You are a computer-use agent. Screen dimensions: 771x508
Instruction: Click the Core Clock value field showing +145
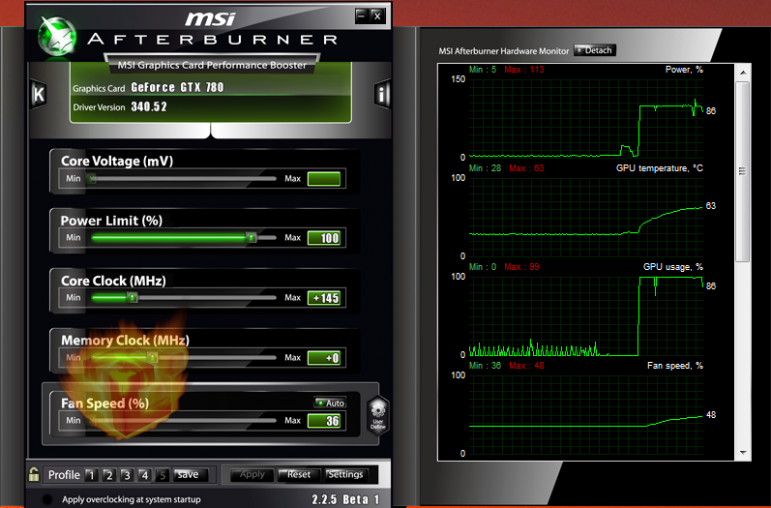click(x=324, y=298)
